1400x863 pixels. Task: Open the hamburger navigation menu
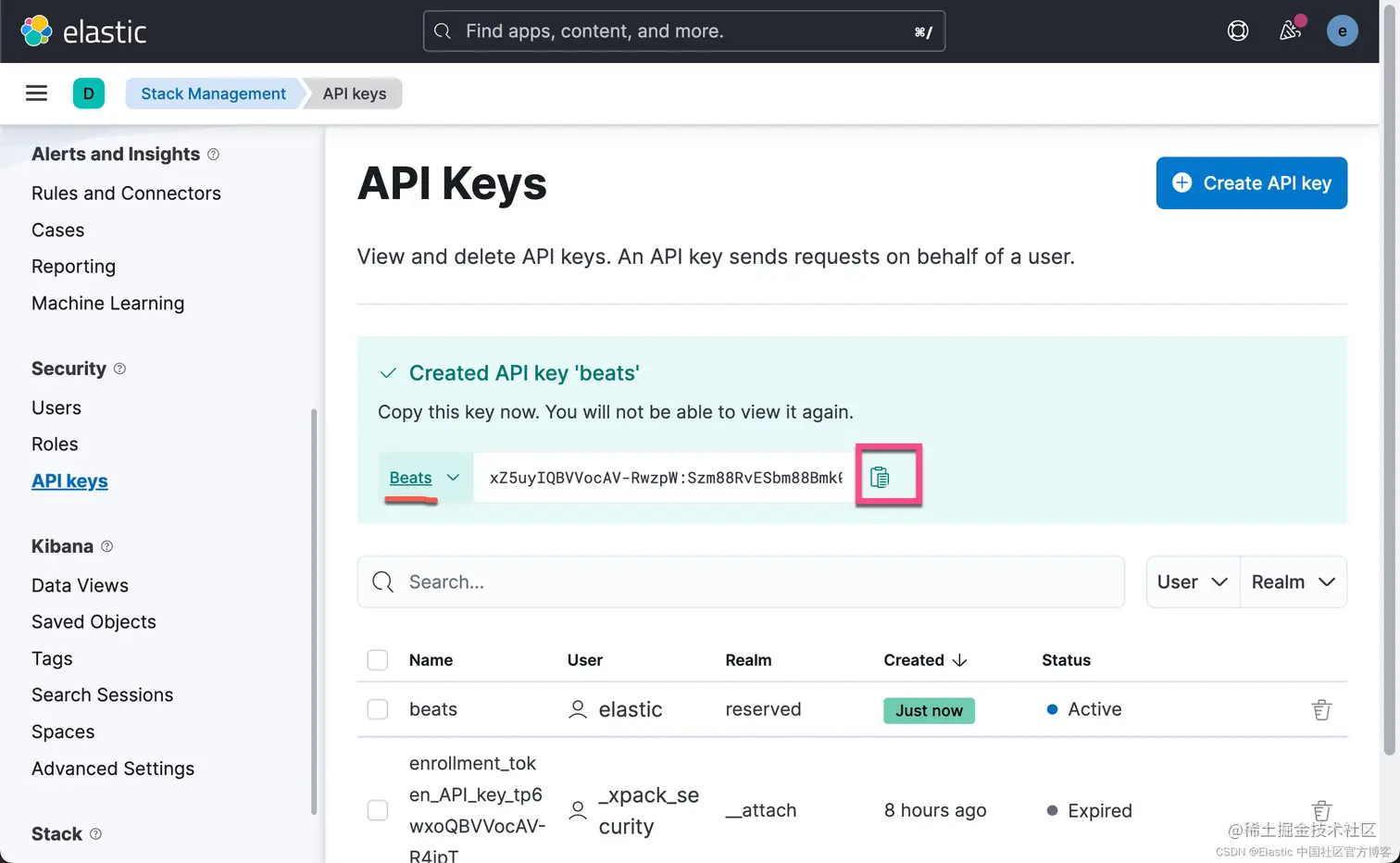tap(36, 93)
